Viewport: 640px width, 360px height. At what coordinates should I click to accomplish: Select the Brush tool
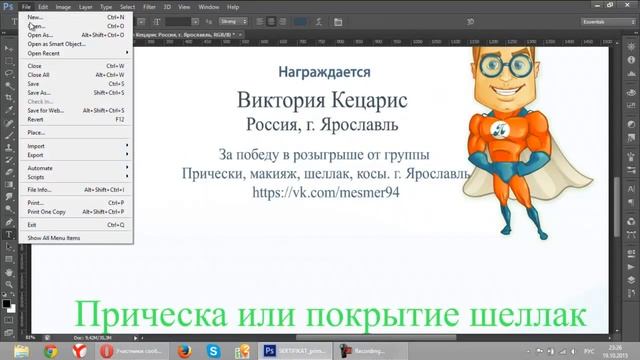[x=9, y=135]
